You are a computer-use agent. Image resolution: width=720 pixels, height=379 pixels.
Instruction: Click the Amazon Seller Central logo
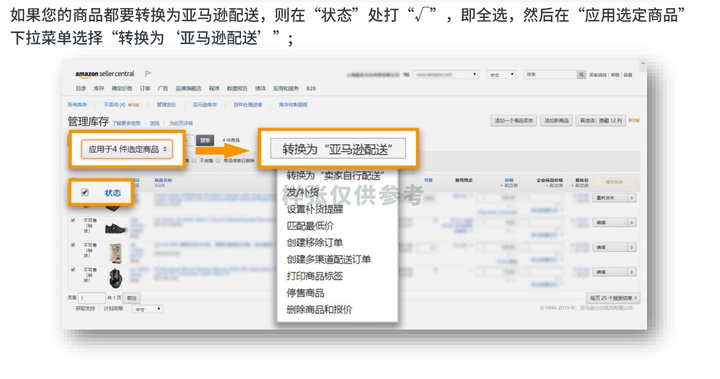(x=105, y=74)
